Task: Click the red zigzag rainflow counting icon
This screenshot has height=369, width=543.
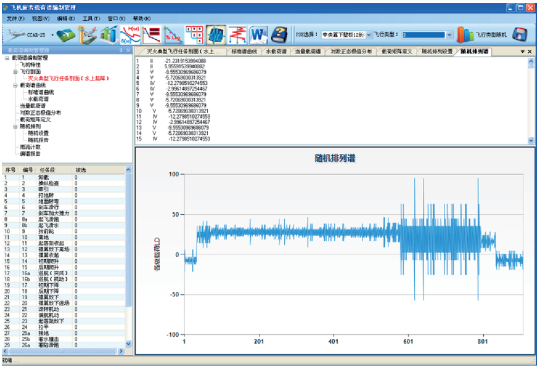Action: coord(237,35)
